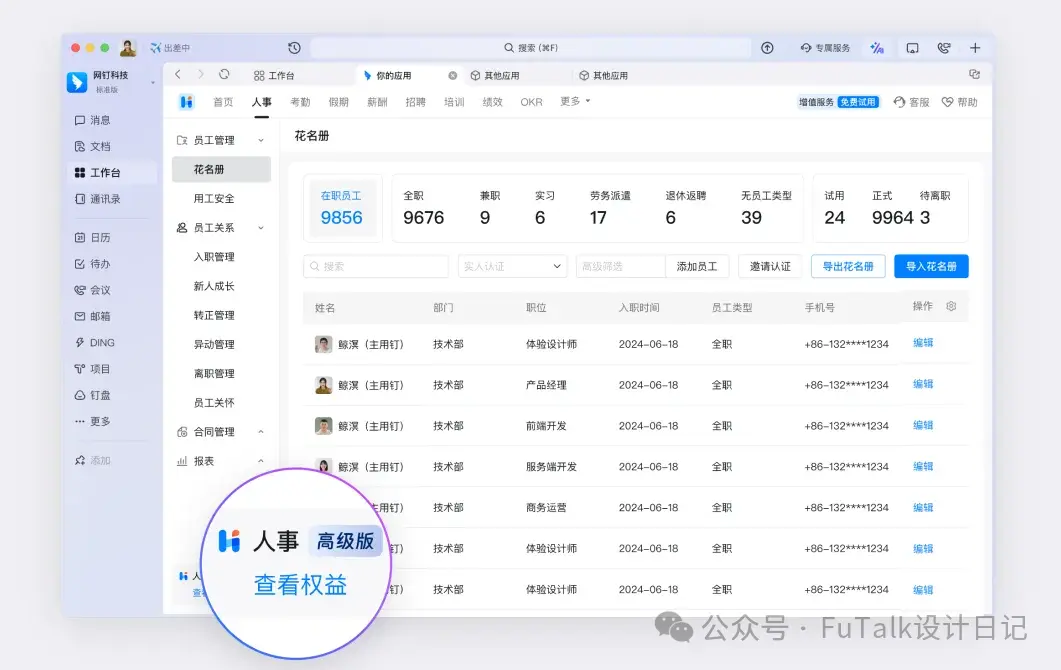
Task: Click the upload arrow icon beside search bar
Action: click(x=767, y=48)
